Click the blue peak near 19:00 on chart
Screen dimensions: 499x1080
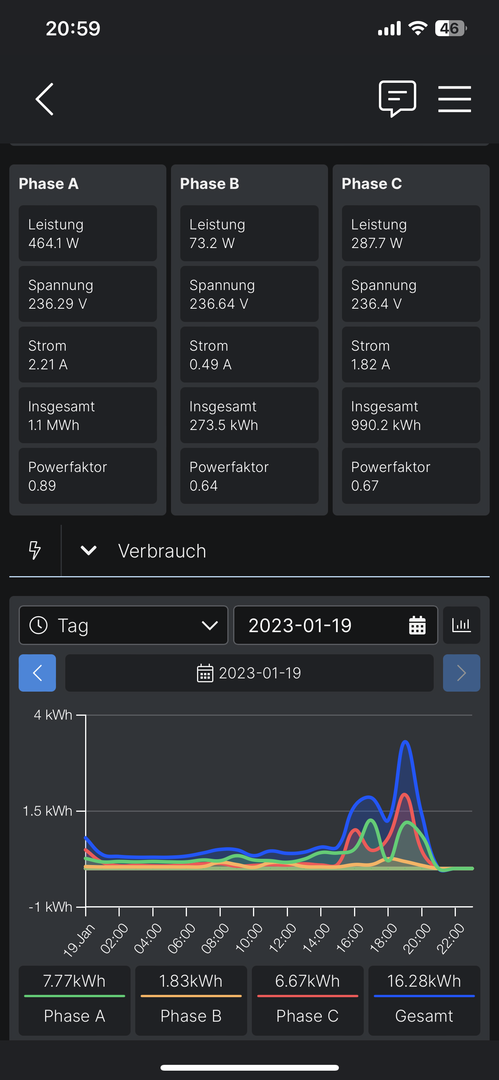click(405, 742)
